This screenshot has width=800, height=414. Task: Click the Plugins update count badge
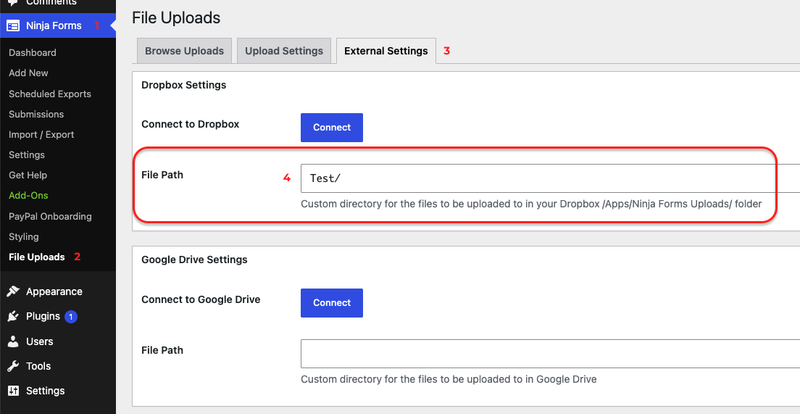(71, 316)
